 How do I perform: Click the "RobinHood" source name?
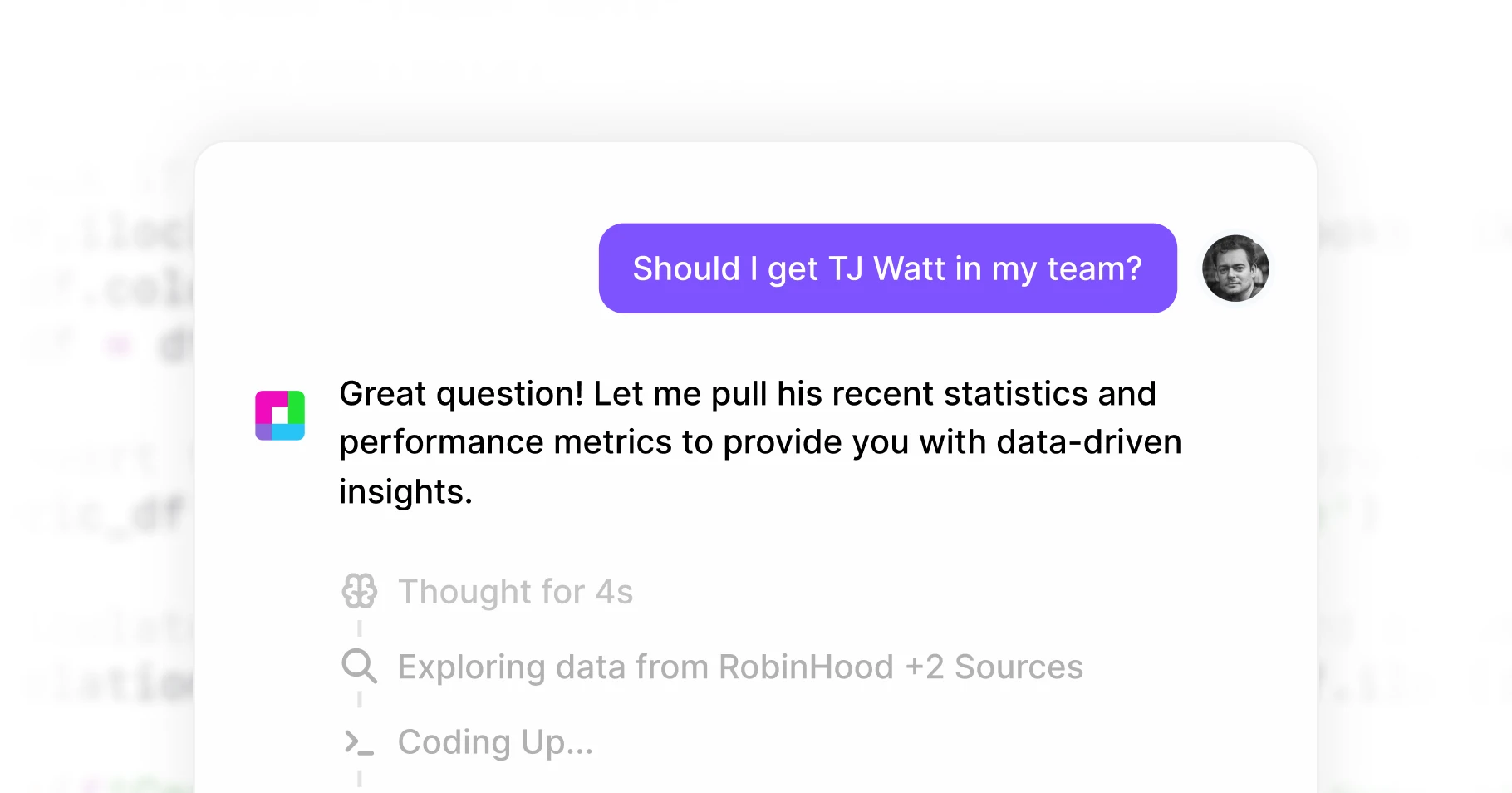[806, 667]
